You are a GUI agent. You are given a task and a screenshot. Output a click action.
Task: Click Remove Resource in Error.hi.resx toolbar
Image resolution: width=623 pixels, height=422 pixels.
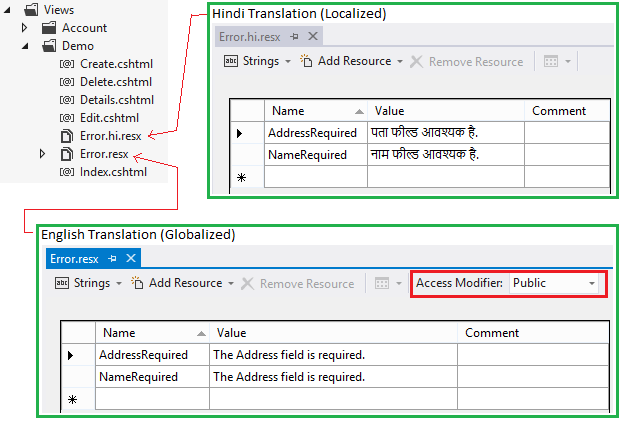[x=466, y=62]
